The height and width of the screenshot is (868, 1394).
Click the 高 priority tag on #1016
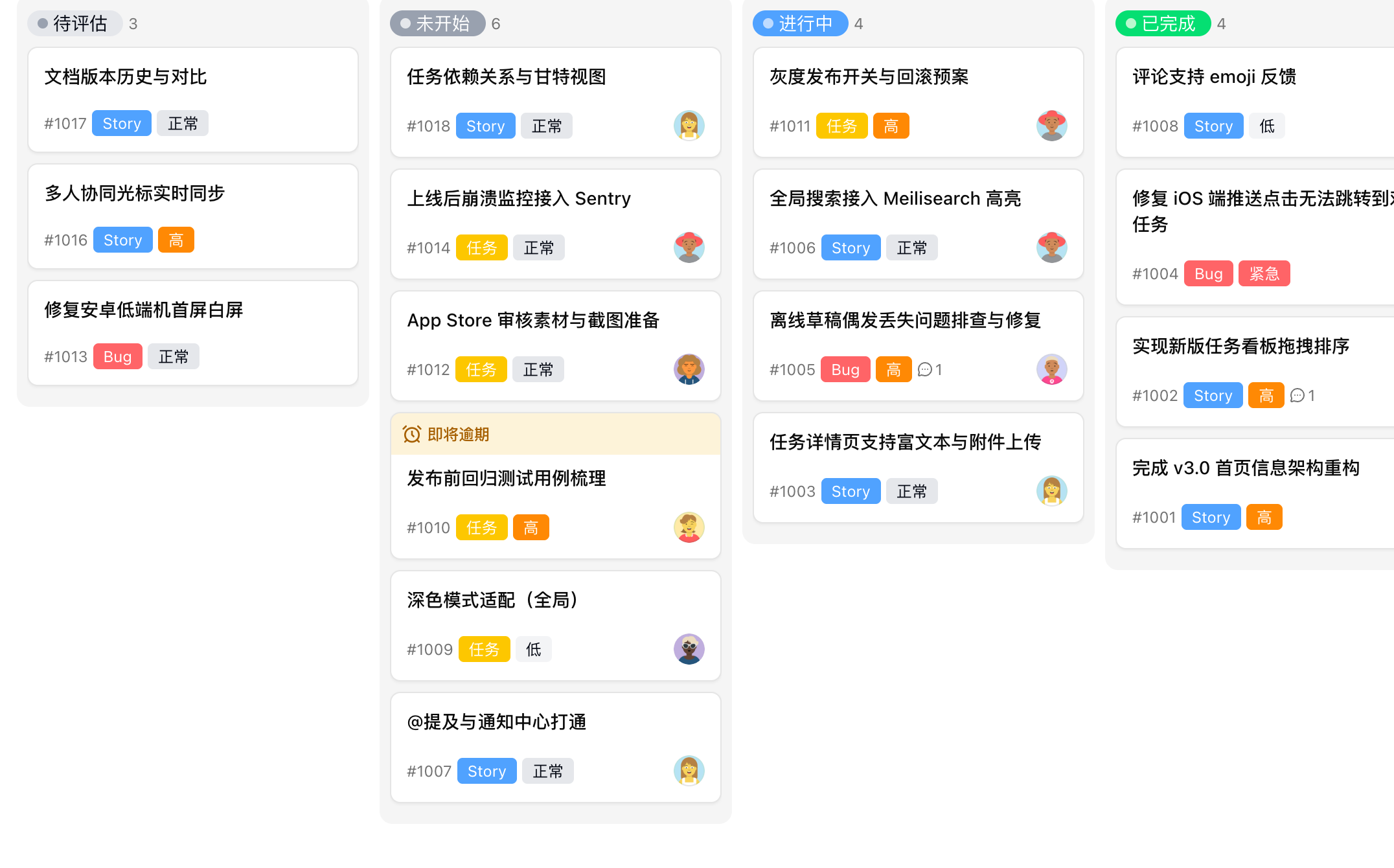(x=176, y=240)
